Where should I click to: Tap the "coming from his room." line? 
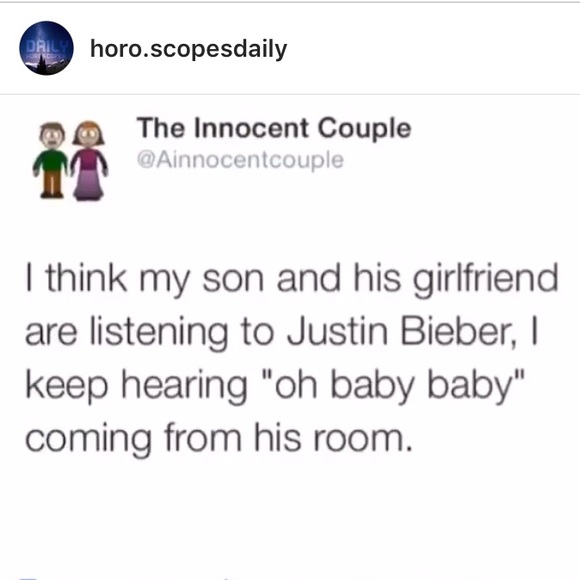(219, 439)
